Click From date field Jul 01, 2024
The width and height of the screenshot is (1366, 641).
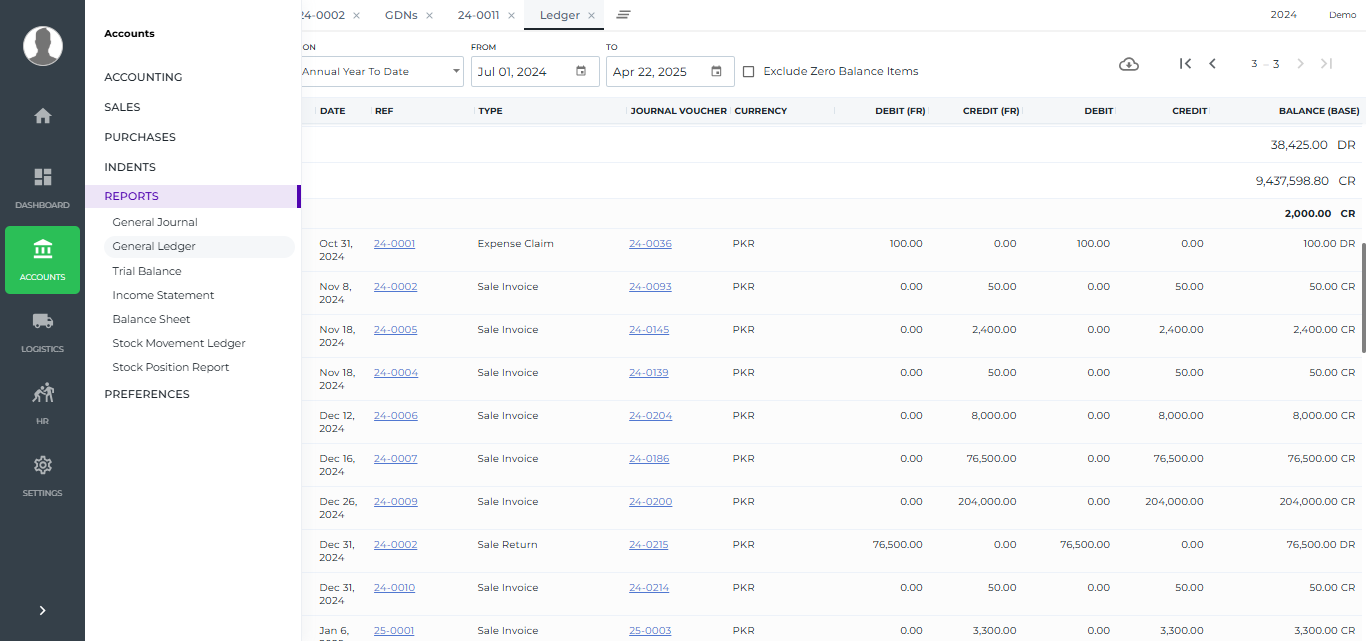[535, 71]
